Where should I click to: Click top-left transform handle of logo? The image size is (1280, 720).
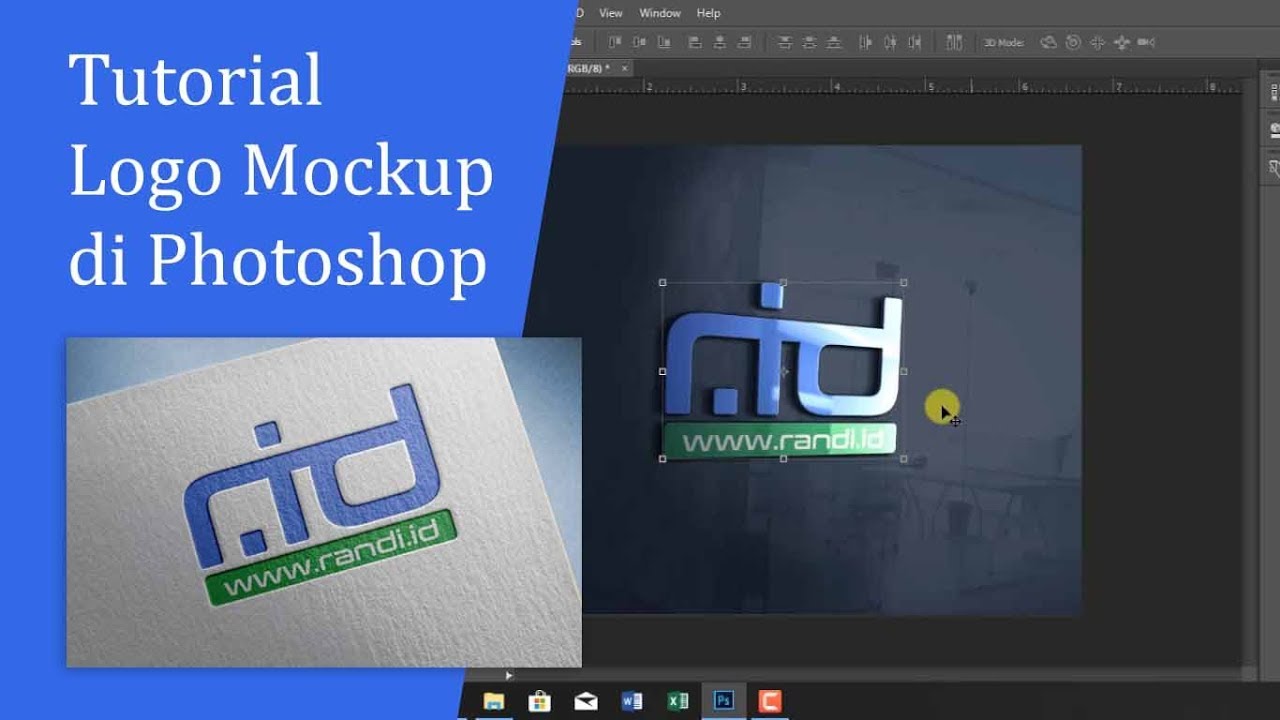click(663, 283)
